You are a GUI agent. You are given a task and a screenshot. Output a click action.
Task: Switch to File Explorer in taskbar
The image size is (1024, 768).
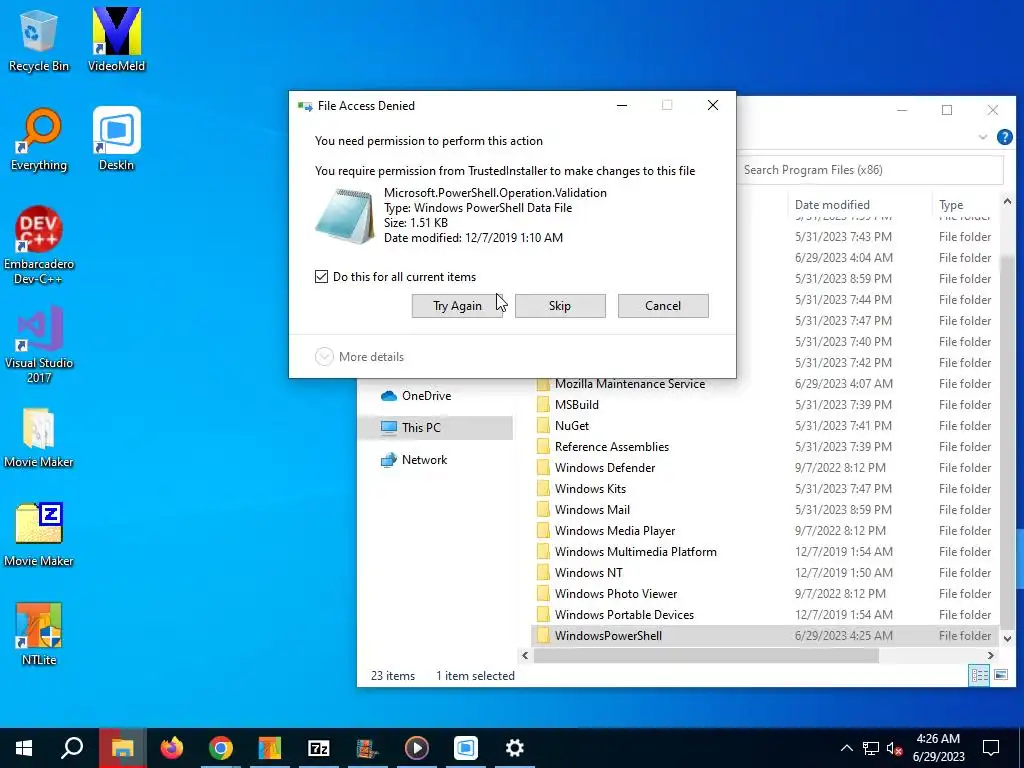coord(122,748)
